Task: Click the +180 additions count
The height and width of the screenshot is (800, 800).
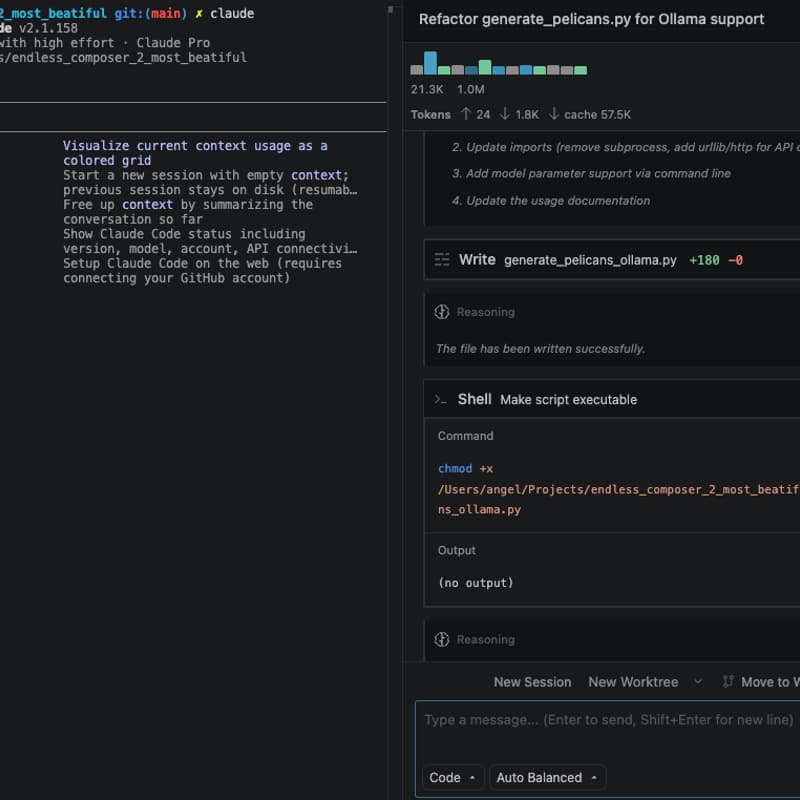Action: click(704, 260)
